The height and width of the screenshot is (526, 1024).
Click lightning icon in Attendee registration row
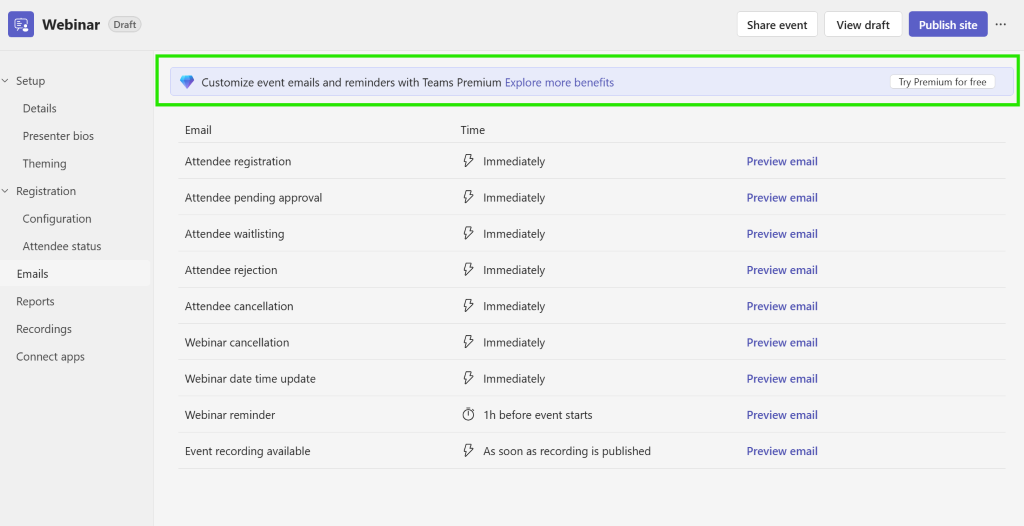(468, 161)
